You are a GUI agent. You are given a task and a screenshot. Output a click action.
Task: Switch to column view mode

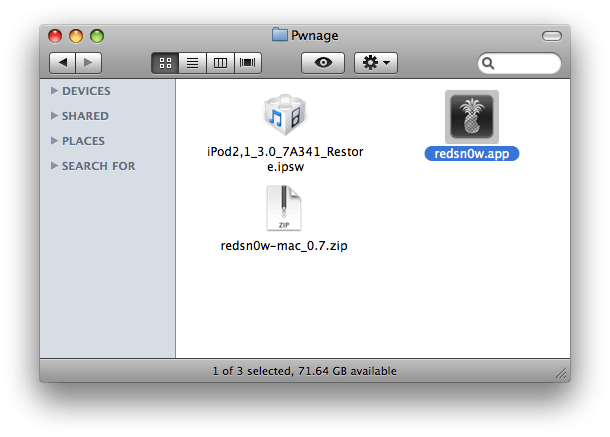pyautogui.click(x=220, y=63)
